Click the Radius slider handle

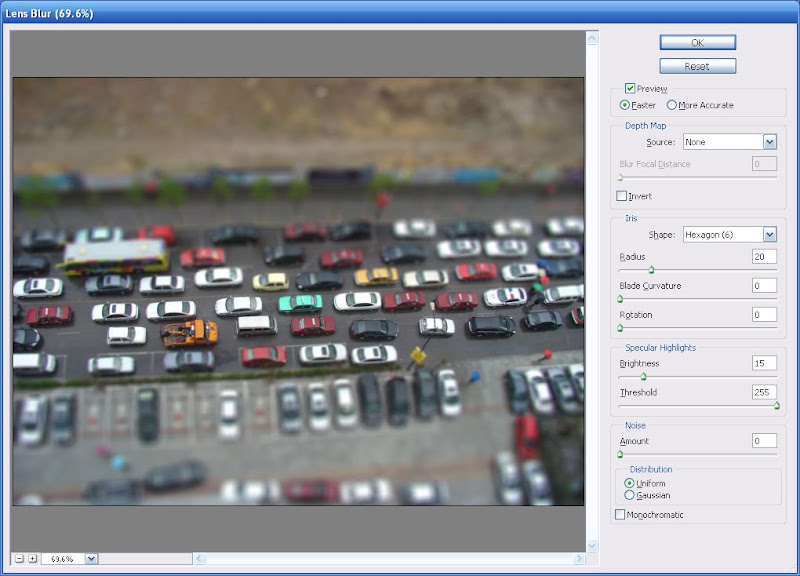651,270
